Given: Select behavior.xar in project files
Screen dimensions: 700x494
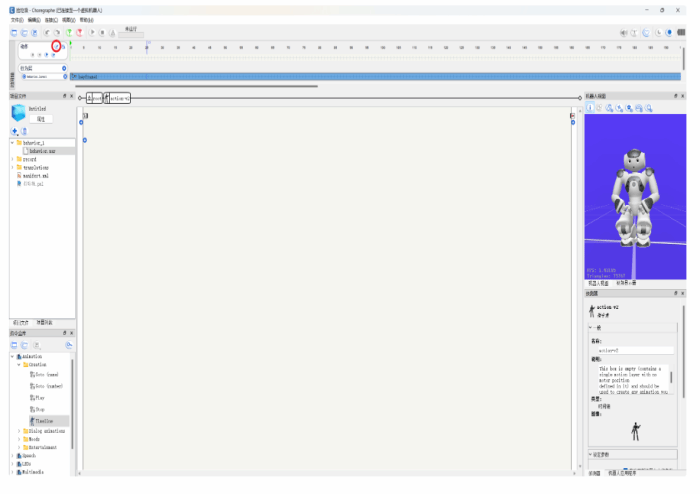Looking at the screenshot, I should pos(42,150).
